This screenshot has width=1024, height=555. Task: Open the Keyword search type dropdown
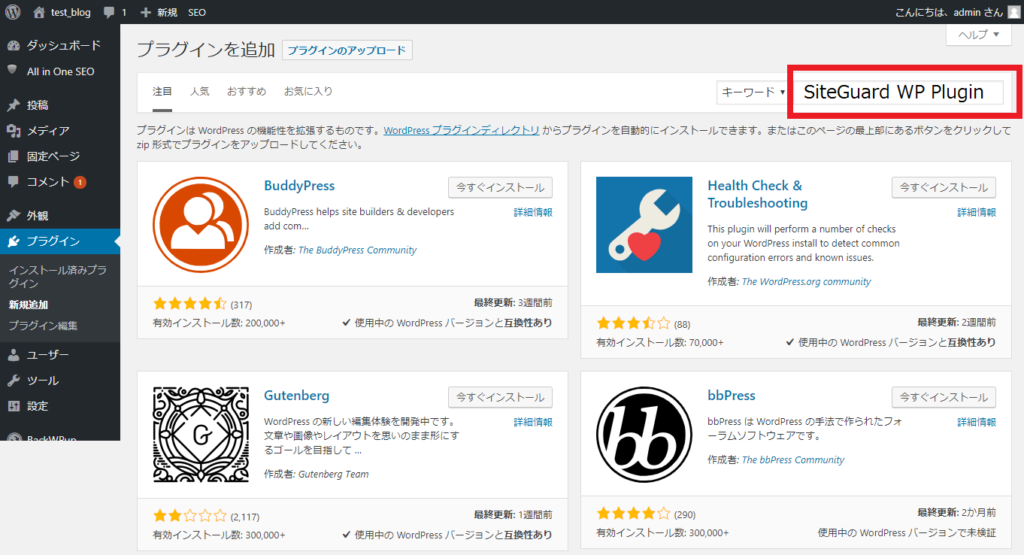752,92
